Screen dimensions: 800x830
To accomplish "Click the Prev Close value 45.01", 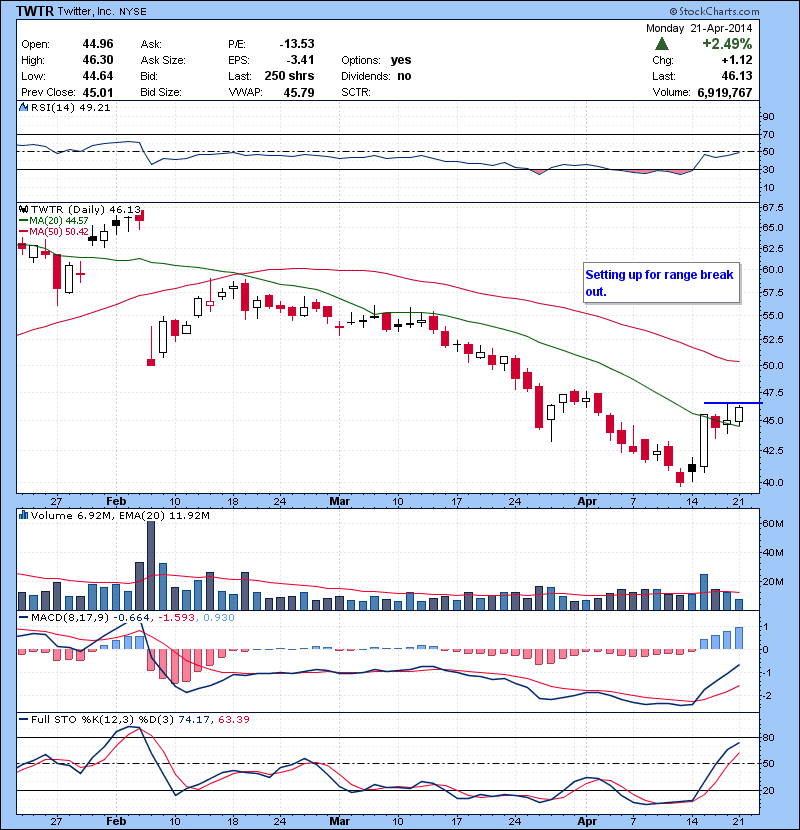I will coord(98,93).
